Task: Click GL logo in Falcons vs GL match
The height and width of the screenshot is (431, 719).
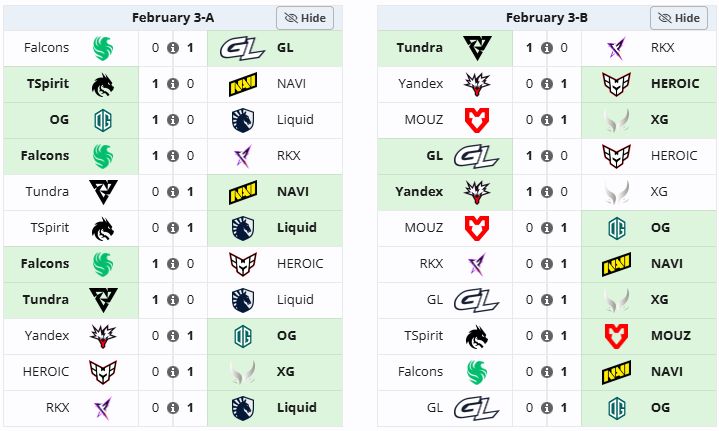Action: tap(241, 48)
